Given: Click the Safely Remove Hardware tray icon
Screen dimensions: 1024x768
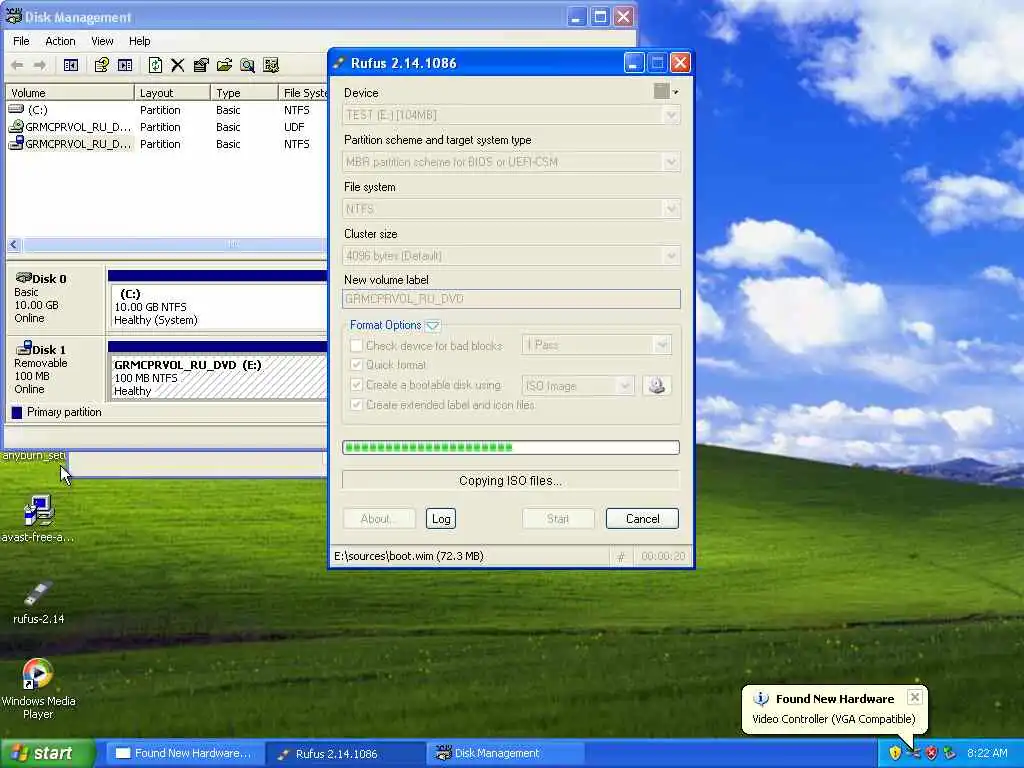Looking at the screenshot, I should click(x=950, y=753).
